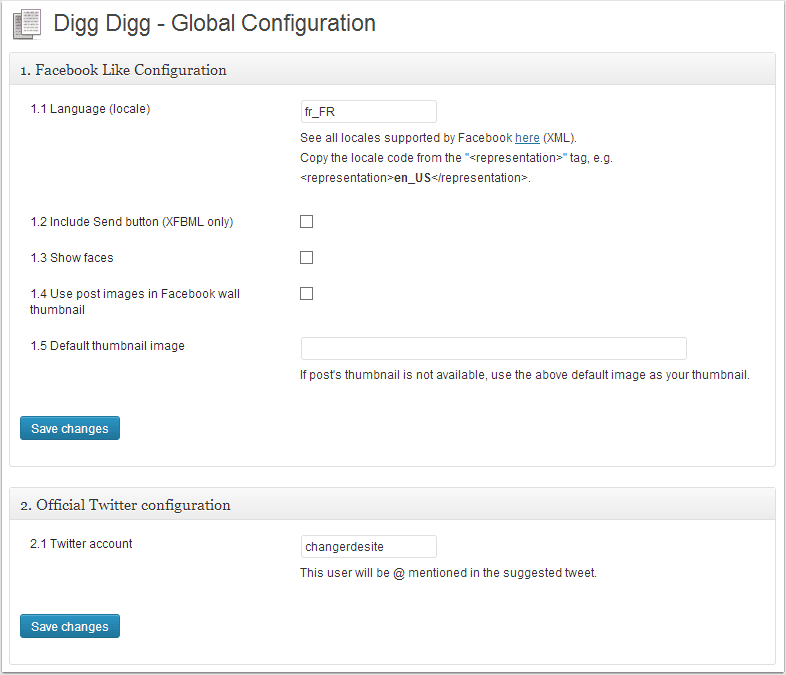Viewport: 786px width, 675px height.
Task: Click the 'Copy the locale code from the' instruction line
Action: click(x=456, y=158)
